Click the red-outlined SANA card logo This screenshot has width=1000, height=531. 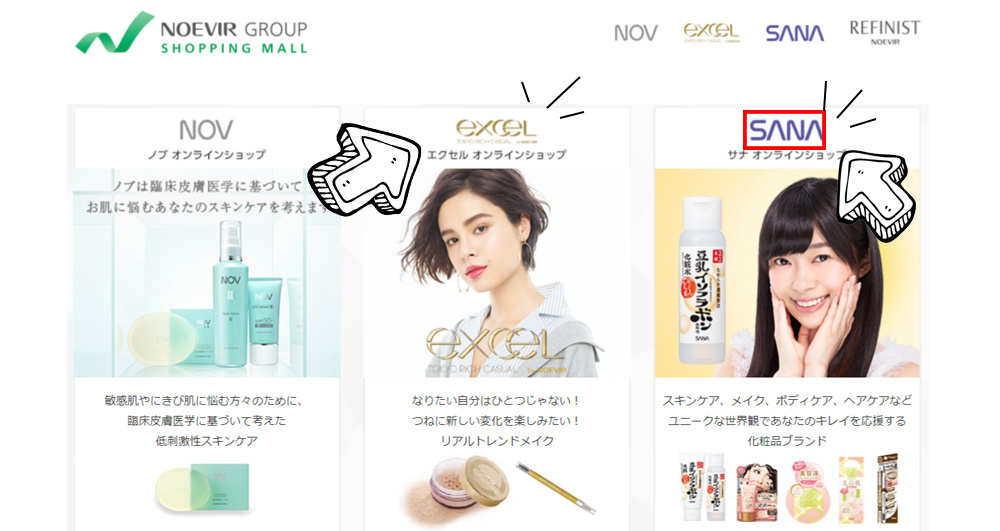tap(784, 130)
